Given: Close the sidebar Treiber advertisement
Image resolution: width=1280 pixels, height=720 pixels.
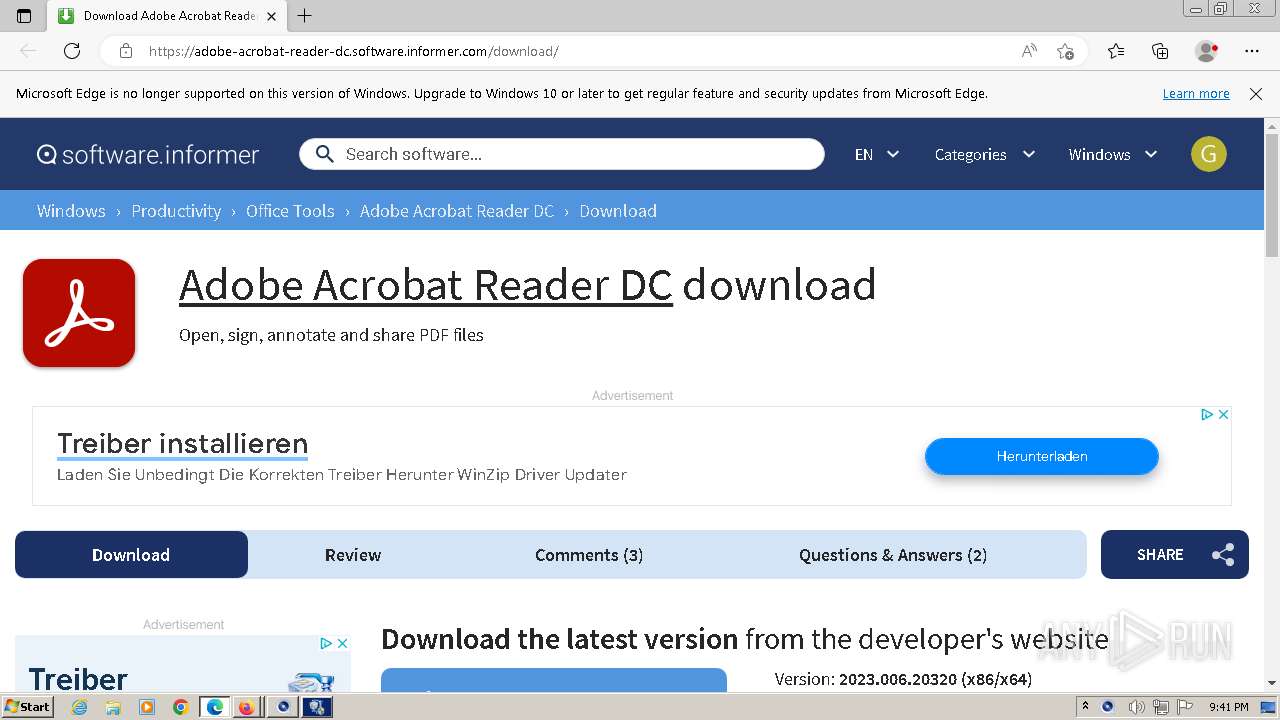Looking at the screenshot, I should click(342, 643).
